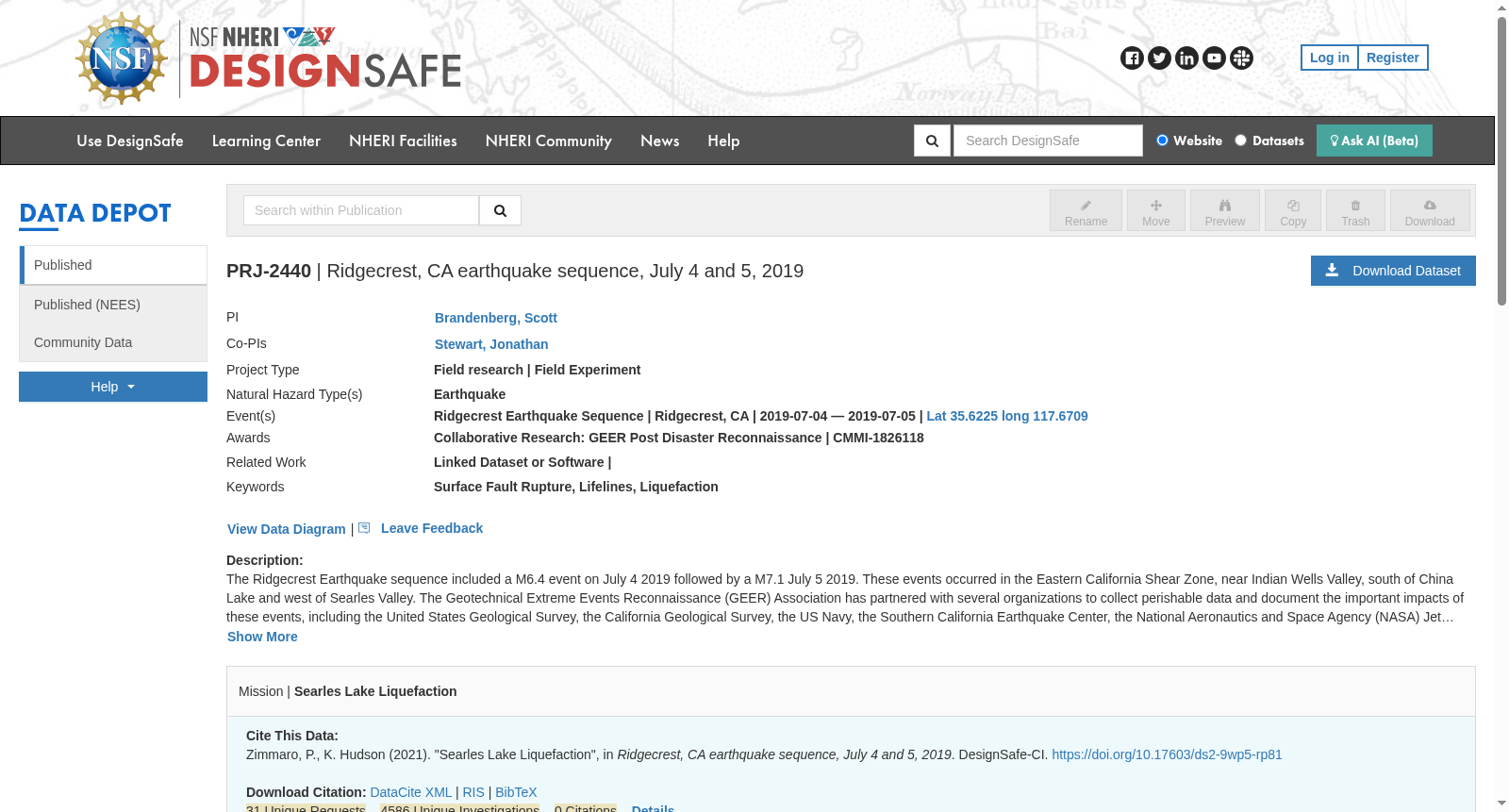Viewport: 1509px width, 812px height.
Task: Open the YouTube social icon
Action: pyautogui.click(x=1214, y=58)
